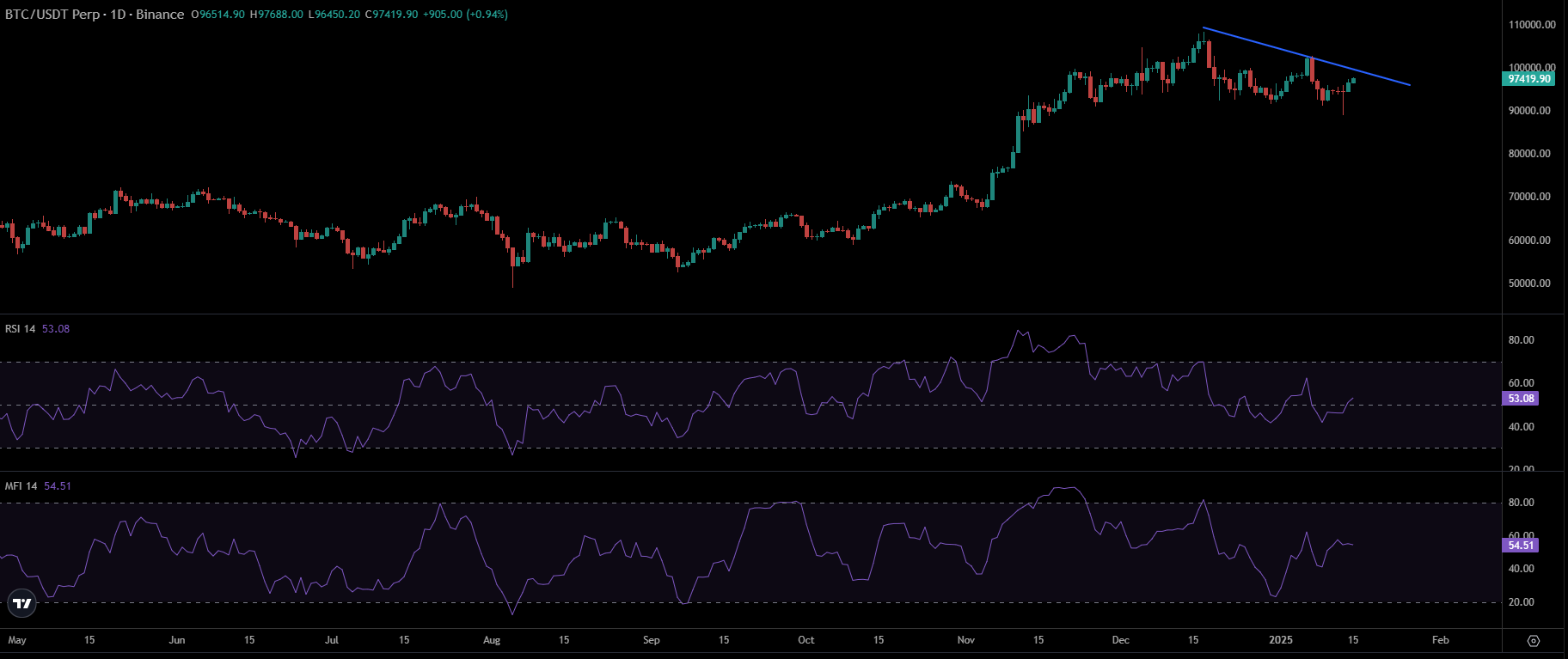
Task: Click the green 97419.90 price-scale tag
Action: [1529, 79]
